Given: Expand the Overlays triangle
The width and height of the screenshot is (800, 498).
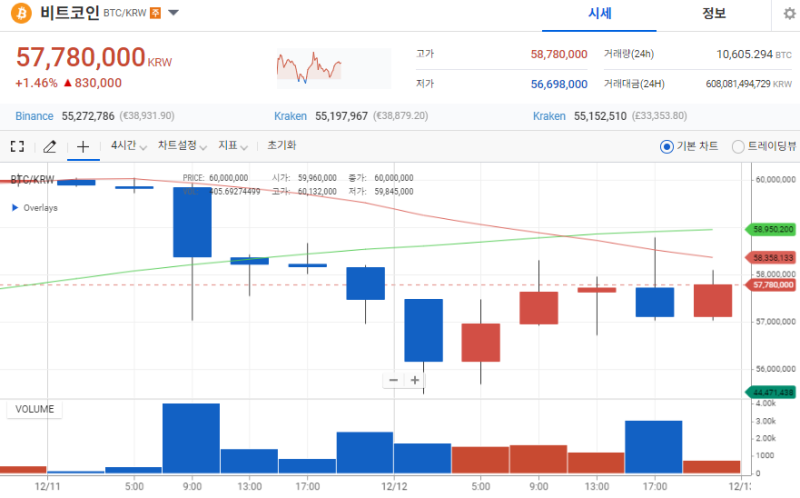Looking at the screenshot, I should 15,208.
